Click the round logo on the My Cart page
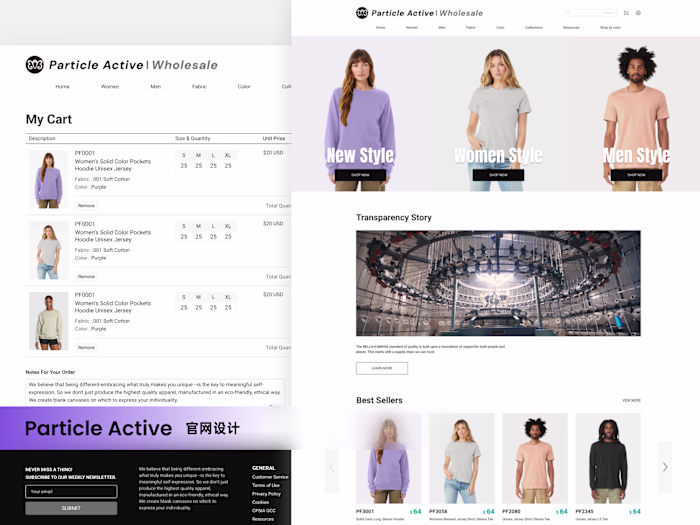The image size is (700, 525). coord(34,65)
